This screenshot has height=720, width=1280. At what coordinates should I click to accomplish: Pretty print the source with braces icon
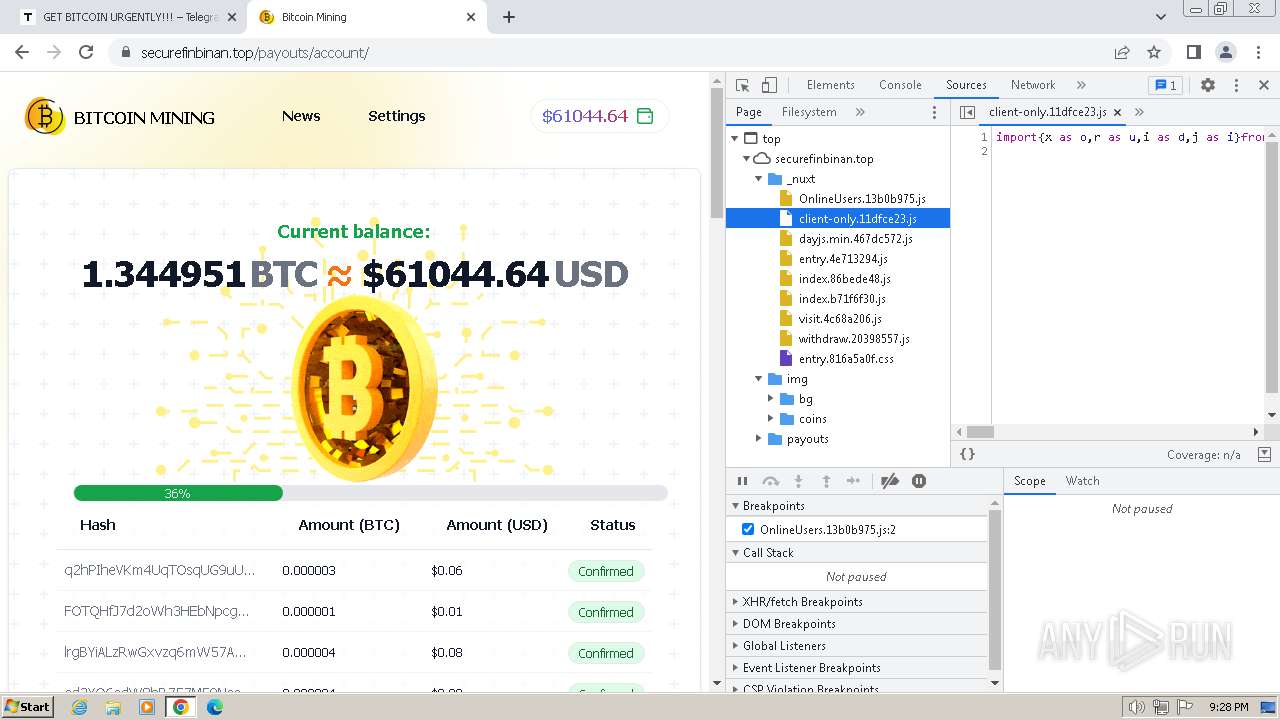[967, 454]
